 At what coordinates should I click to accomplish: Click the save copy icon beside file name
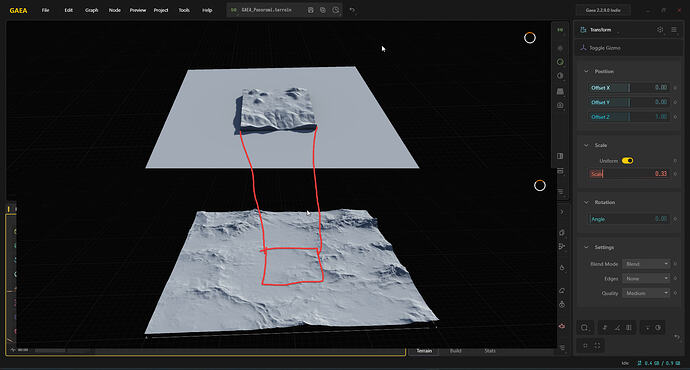(323, 10)
